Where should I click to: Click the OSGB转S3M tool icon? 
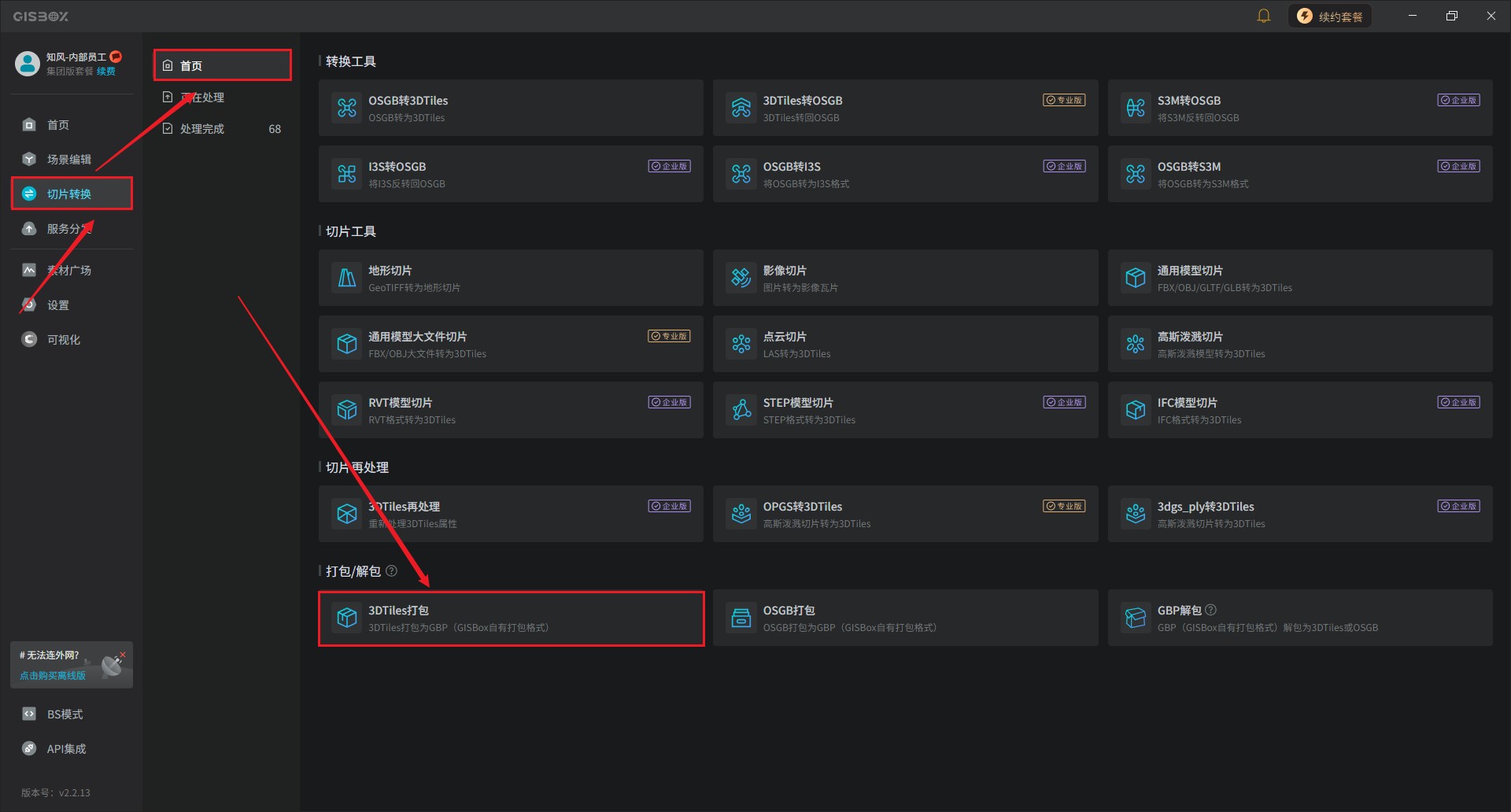pyautogui.click(x=1136, y=174)
